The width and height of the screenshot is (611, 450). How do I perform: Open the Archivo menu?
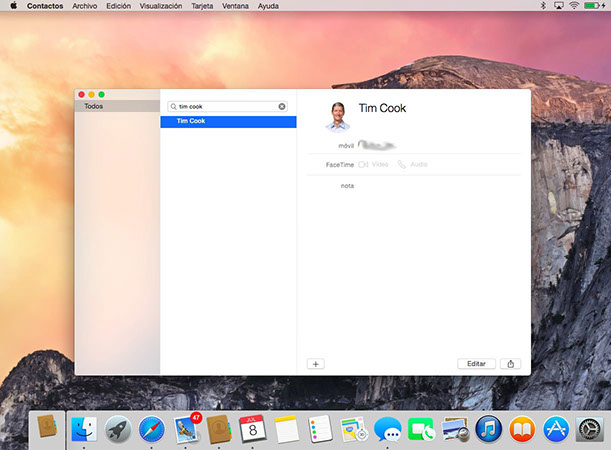pyautogui.click(x=85, y=6)
